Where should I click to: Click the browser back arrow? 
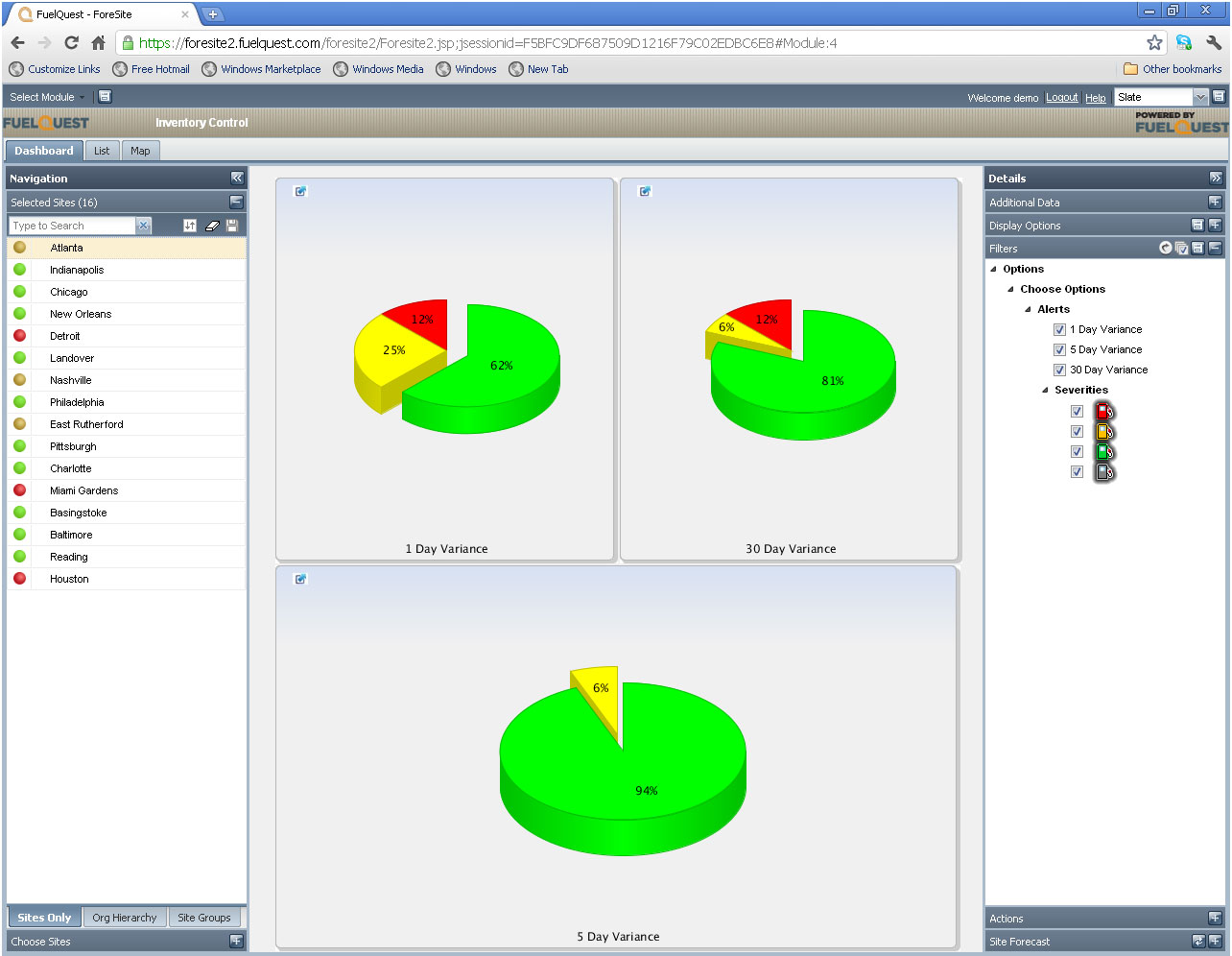pos(18,42)
